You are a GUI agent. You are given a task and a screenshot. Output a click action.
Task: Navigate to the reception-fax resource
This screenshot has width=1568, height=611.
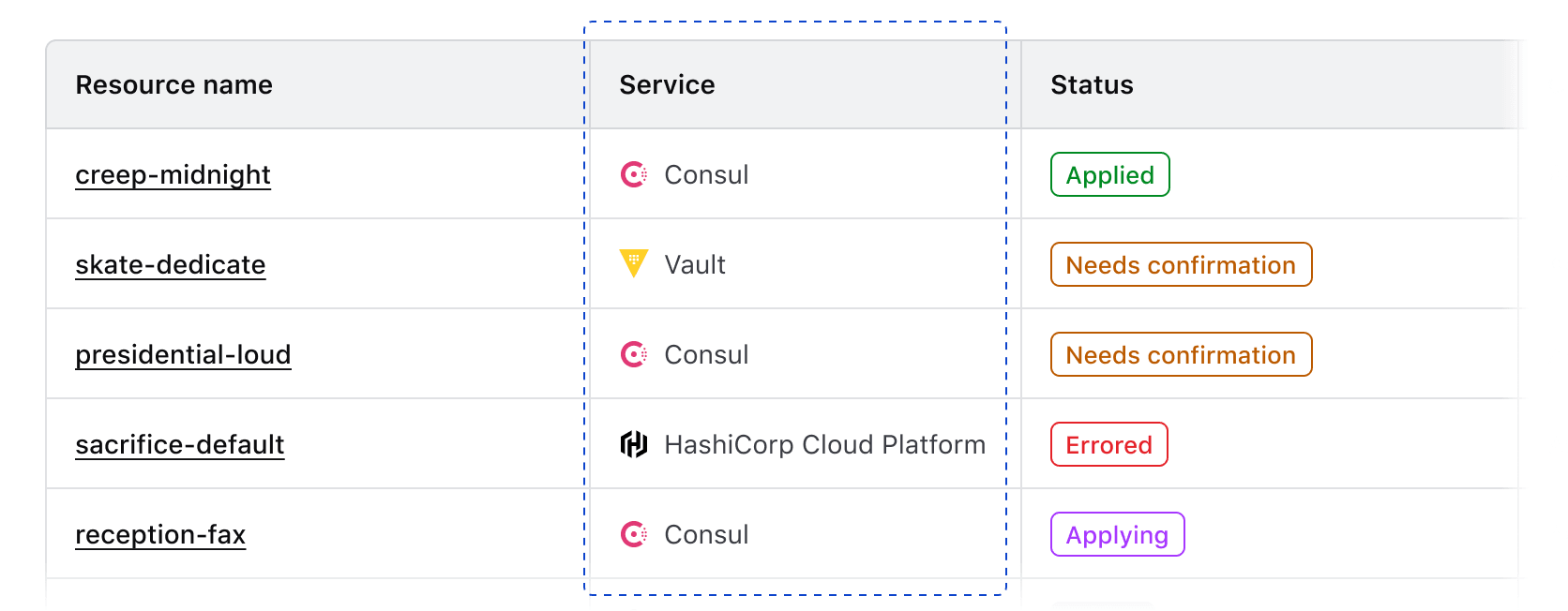click(160, 535)
